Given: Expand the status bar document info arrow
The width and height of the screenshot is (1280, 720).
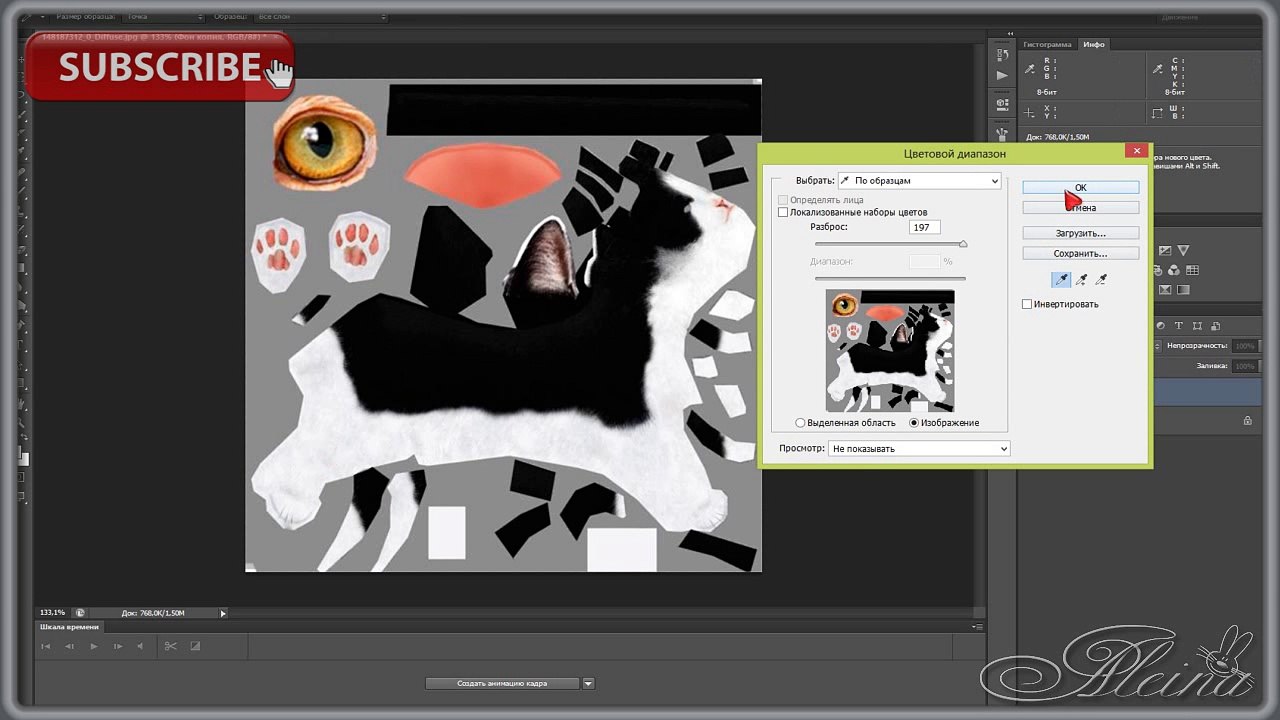Looking at the screenshot, I should tap(223, 613).
